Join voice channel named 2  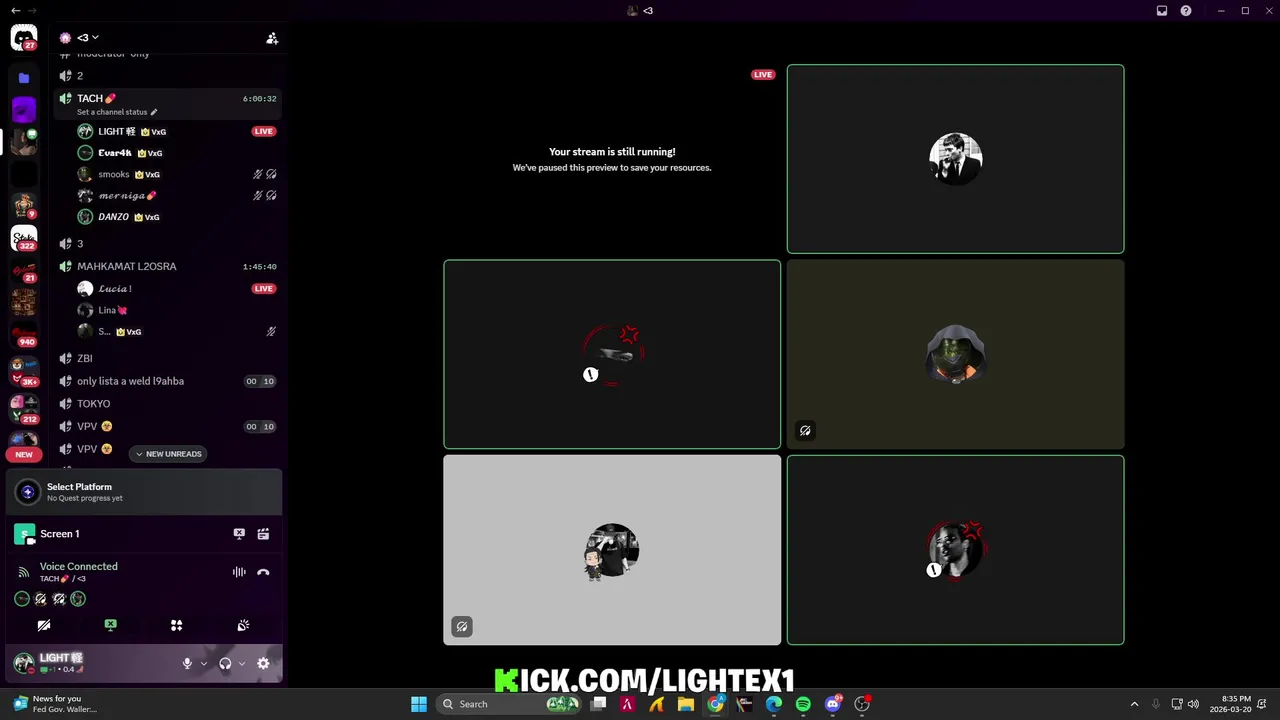(x=168, y=76)
